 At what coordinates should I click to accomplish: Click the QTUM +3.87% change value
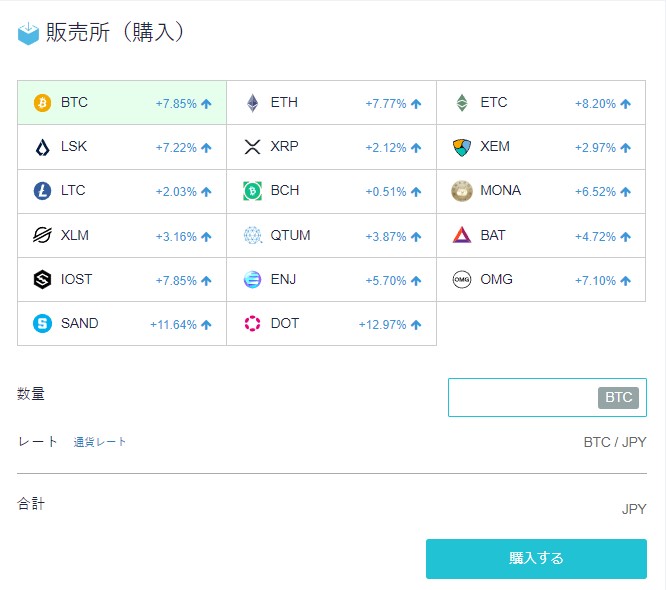(x=386, y=237)
